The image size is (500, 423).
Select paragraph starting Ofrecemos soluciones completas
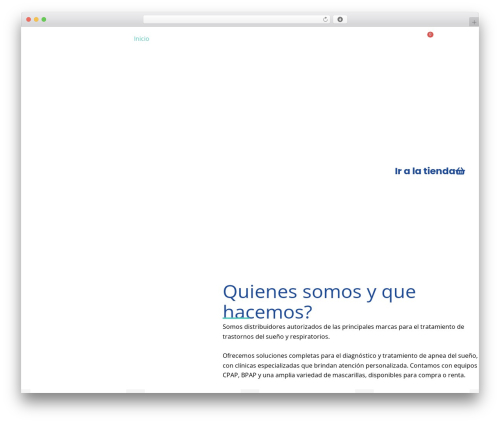pos(350,365)
